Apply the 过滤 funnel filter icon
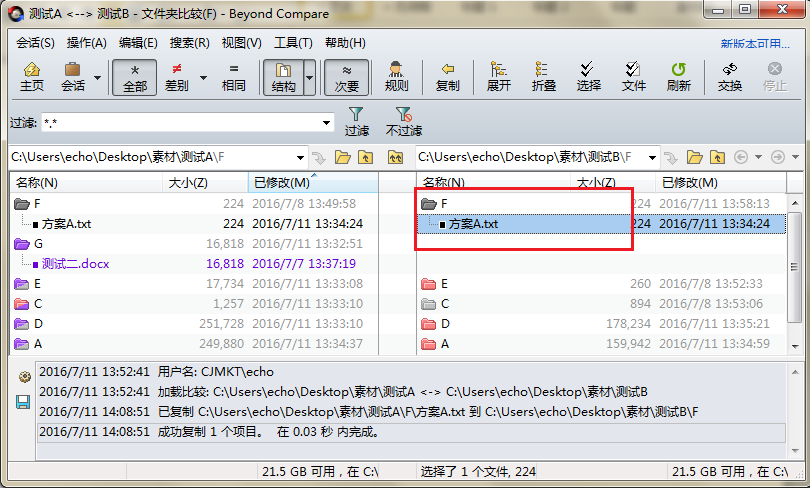The height and width of the screenshot is (488, 810). [x=356, y=122]
